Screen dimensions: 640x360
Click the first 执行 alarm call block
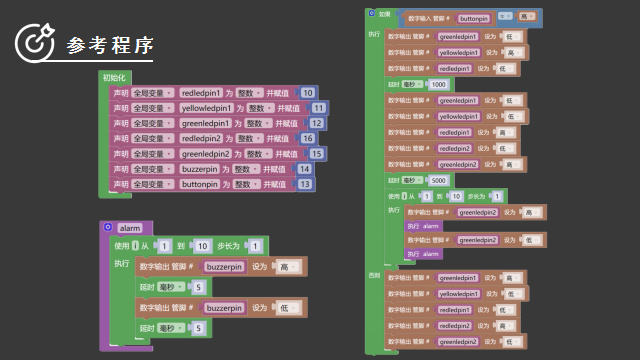(423, 226)
